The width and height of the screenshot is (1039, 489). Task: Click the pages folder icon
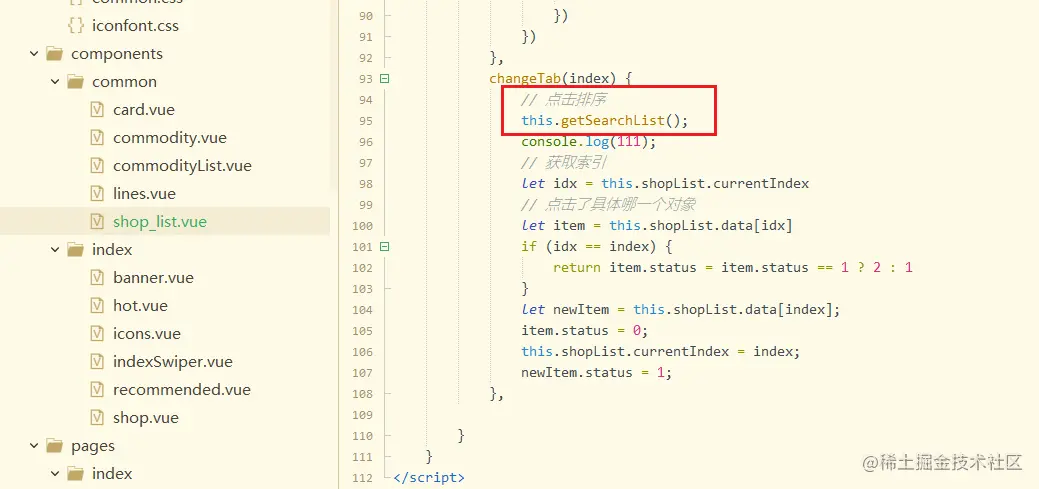(55, 446)
